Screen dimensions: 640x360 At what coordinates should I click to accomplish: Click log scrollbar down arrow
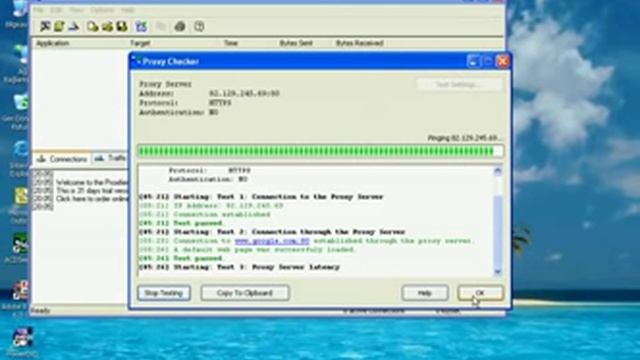498,271
